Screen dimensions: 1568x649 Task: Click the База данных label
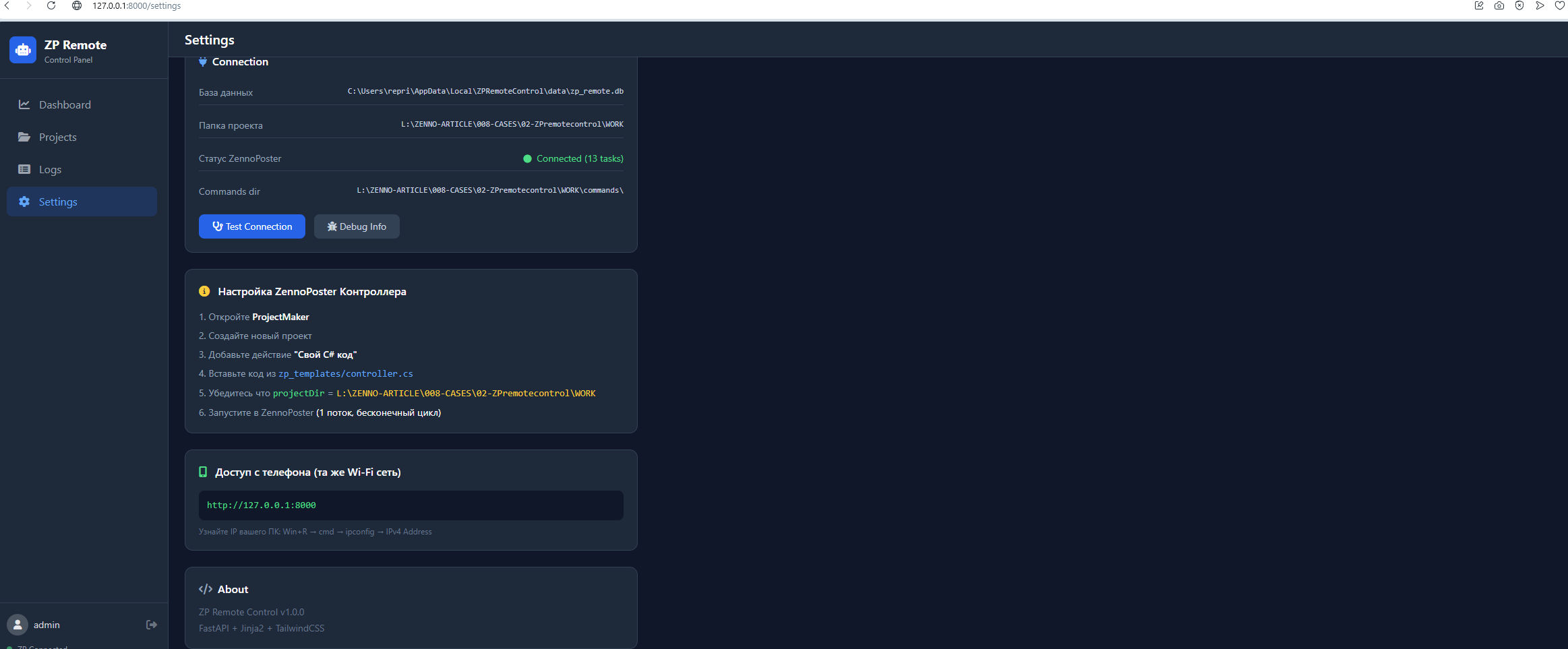(x=226, y=92)
